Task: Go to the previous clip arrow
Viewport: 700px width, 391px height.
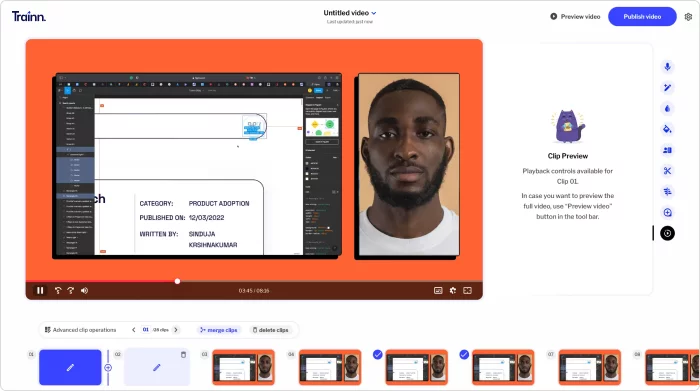Action: point(133,330)
